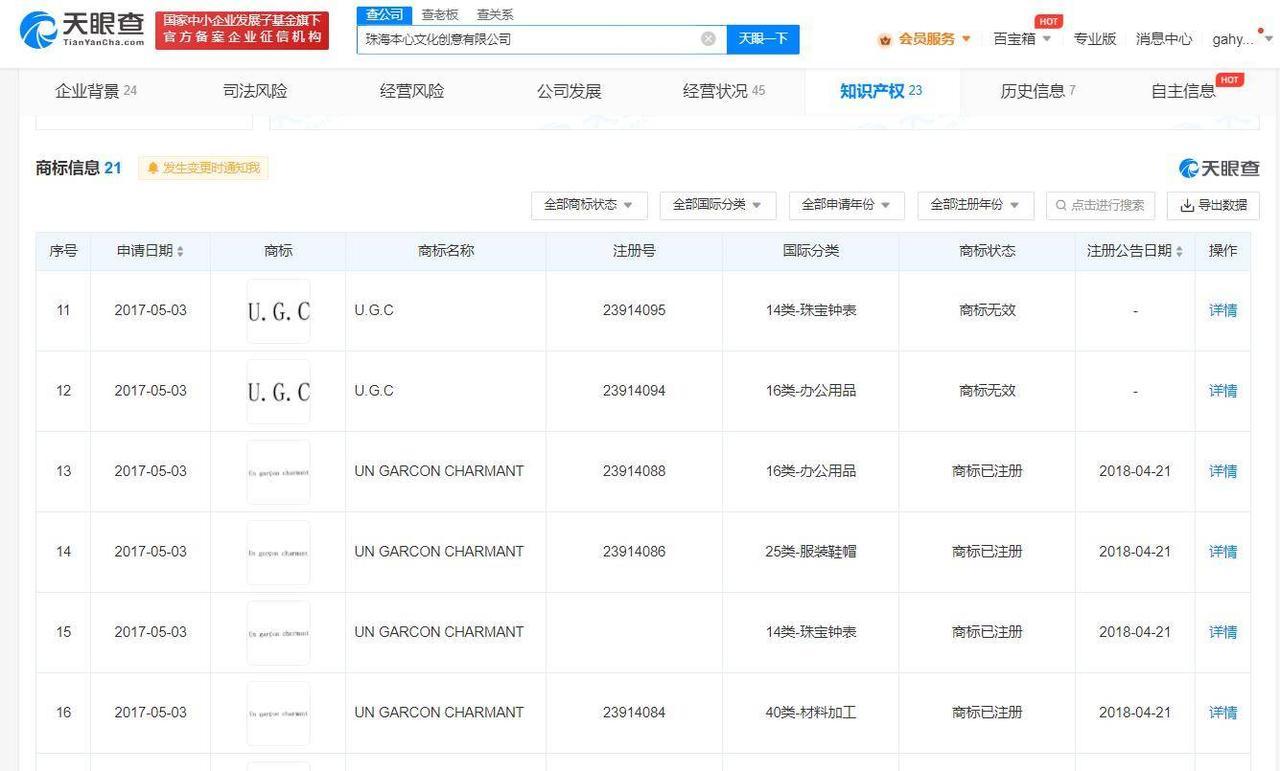Switch to 查关系 search tab
The width and height of the screenshot is (1280, 771).
tap(495, 14)
